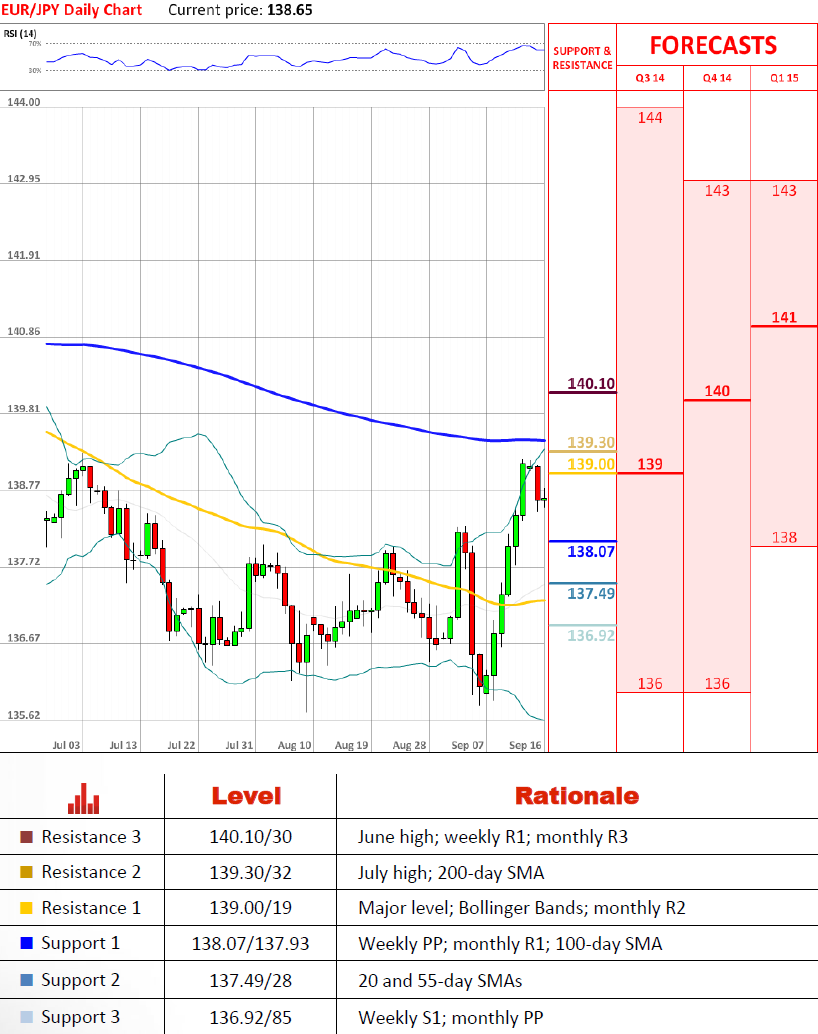This screenshot has height=1034, width=818.
Task: Click the 'Resistance 1' row label
Action: coord(91,908)
